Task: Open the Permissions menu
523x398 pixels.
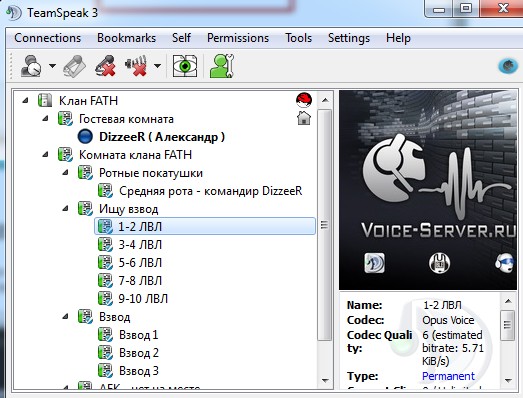Action: tap(238, 38)
